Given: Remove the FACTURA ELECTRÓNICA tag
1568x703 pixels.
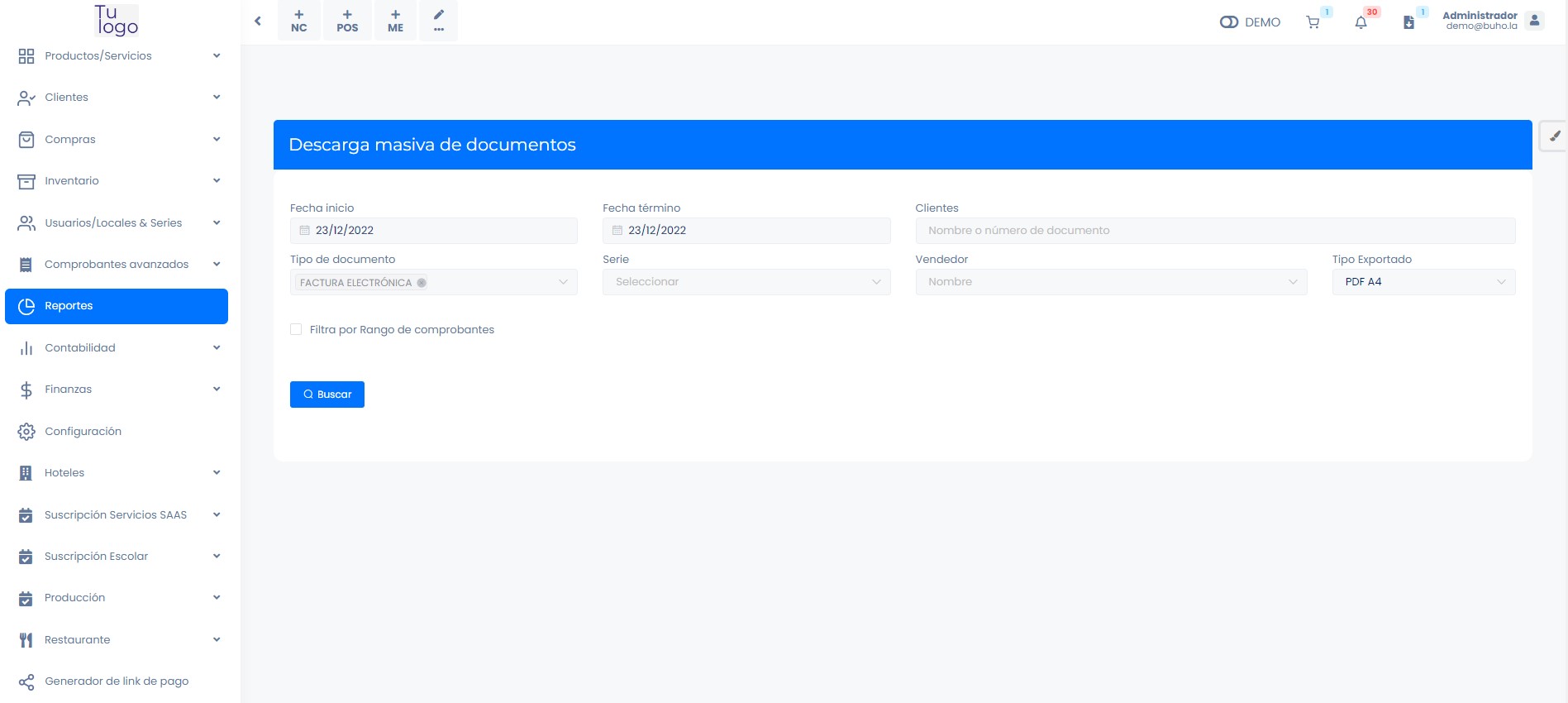Looking at the screenshot, I should (422, 283).
